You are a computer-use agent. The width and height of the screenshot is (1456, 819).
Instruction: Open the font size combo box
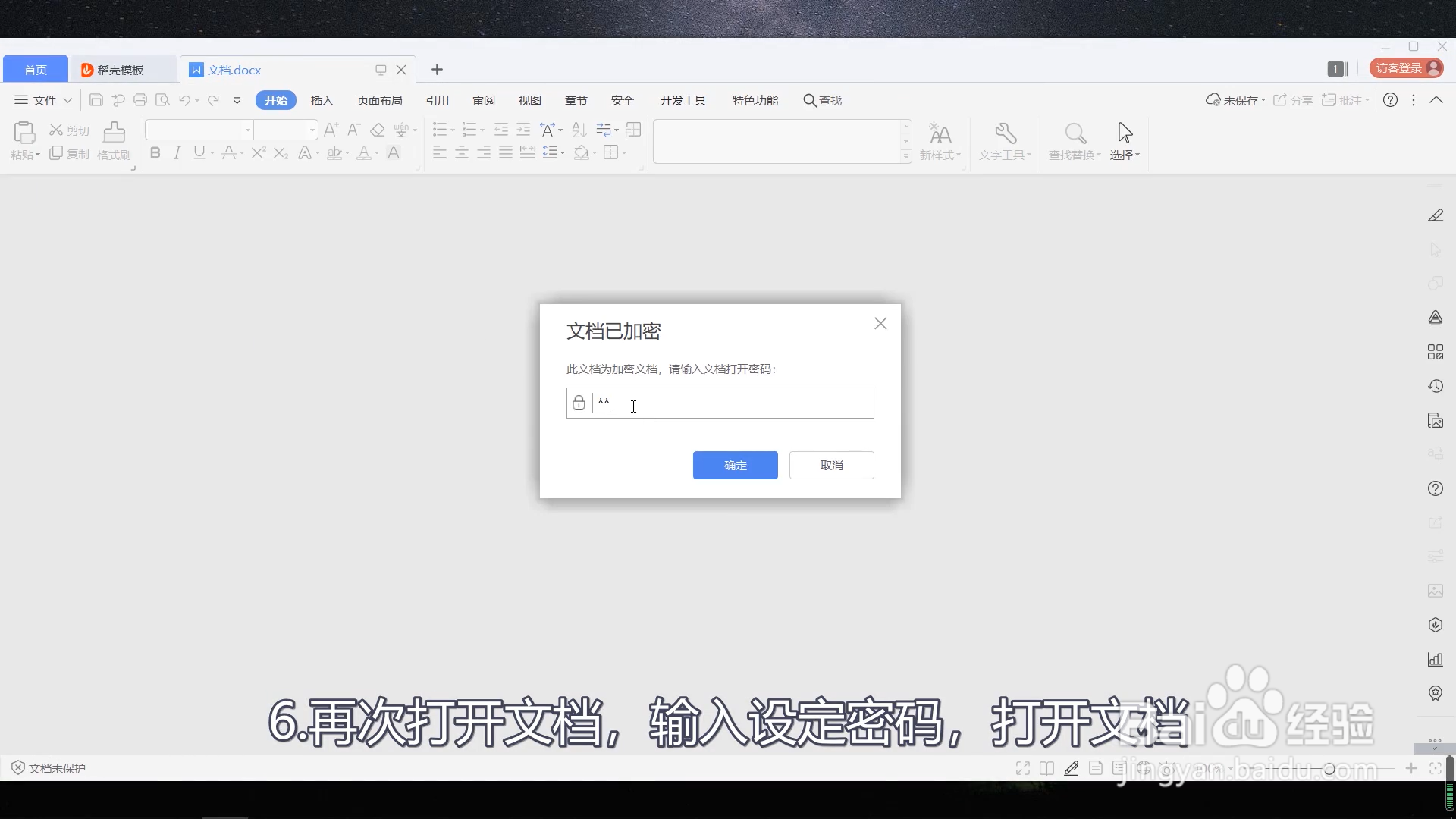click(x=286, y=130)
